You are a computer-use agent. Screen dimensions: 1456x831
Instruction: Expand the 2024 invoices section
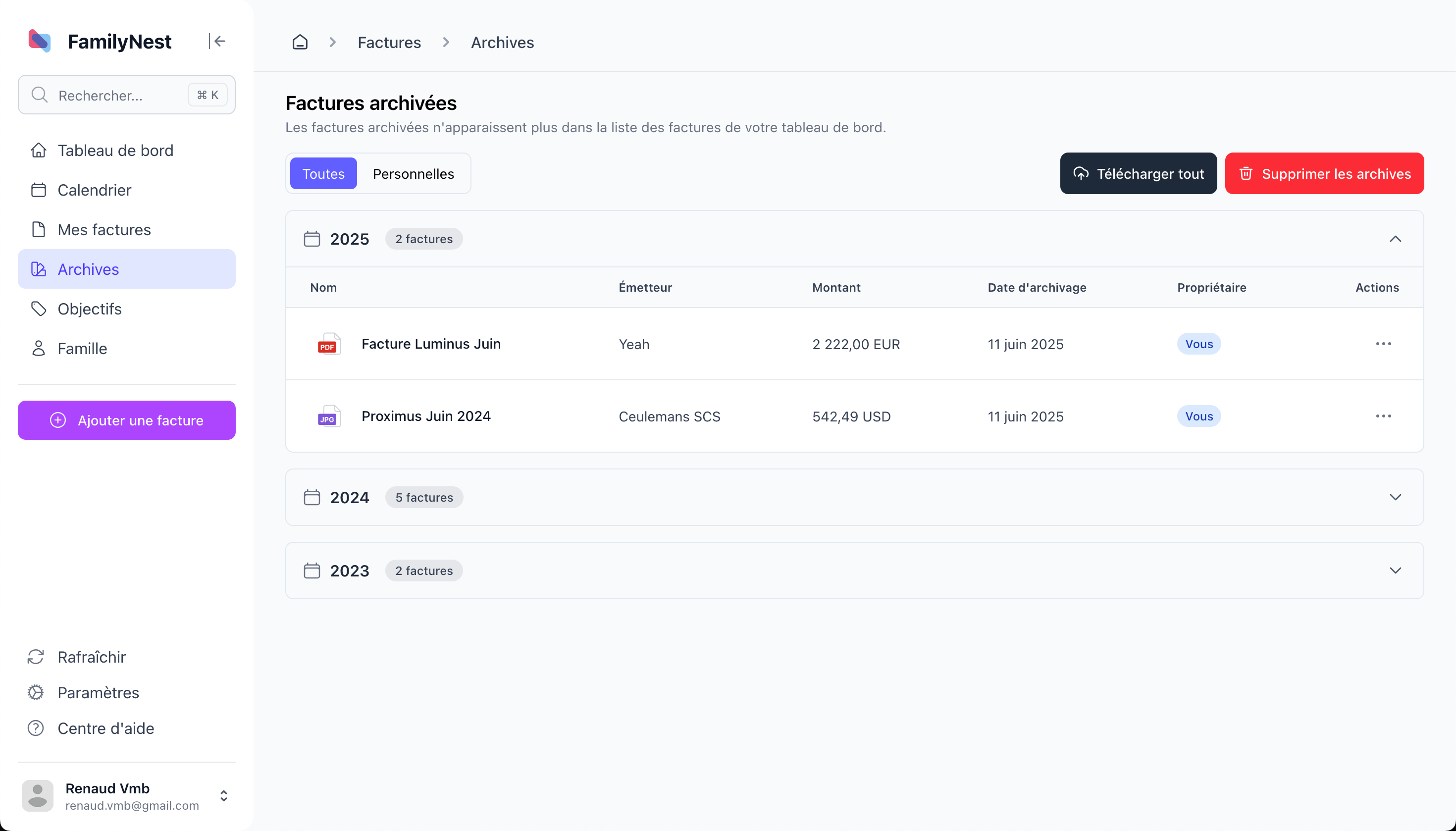click(1395, 497)
